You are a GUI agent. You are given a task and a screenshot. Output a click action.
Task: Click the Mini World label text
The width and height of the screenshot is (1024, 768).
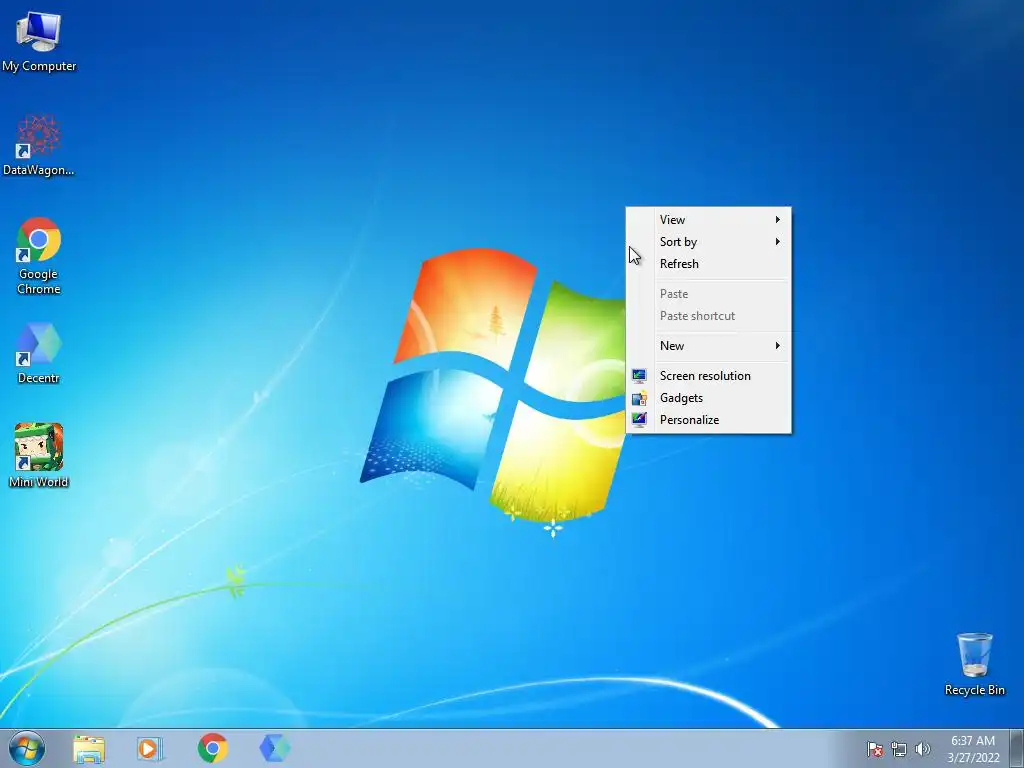click(39, 482)
